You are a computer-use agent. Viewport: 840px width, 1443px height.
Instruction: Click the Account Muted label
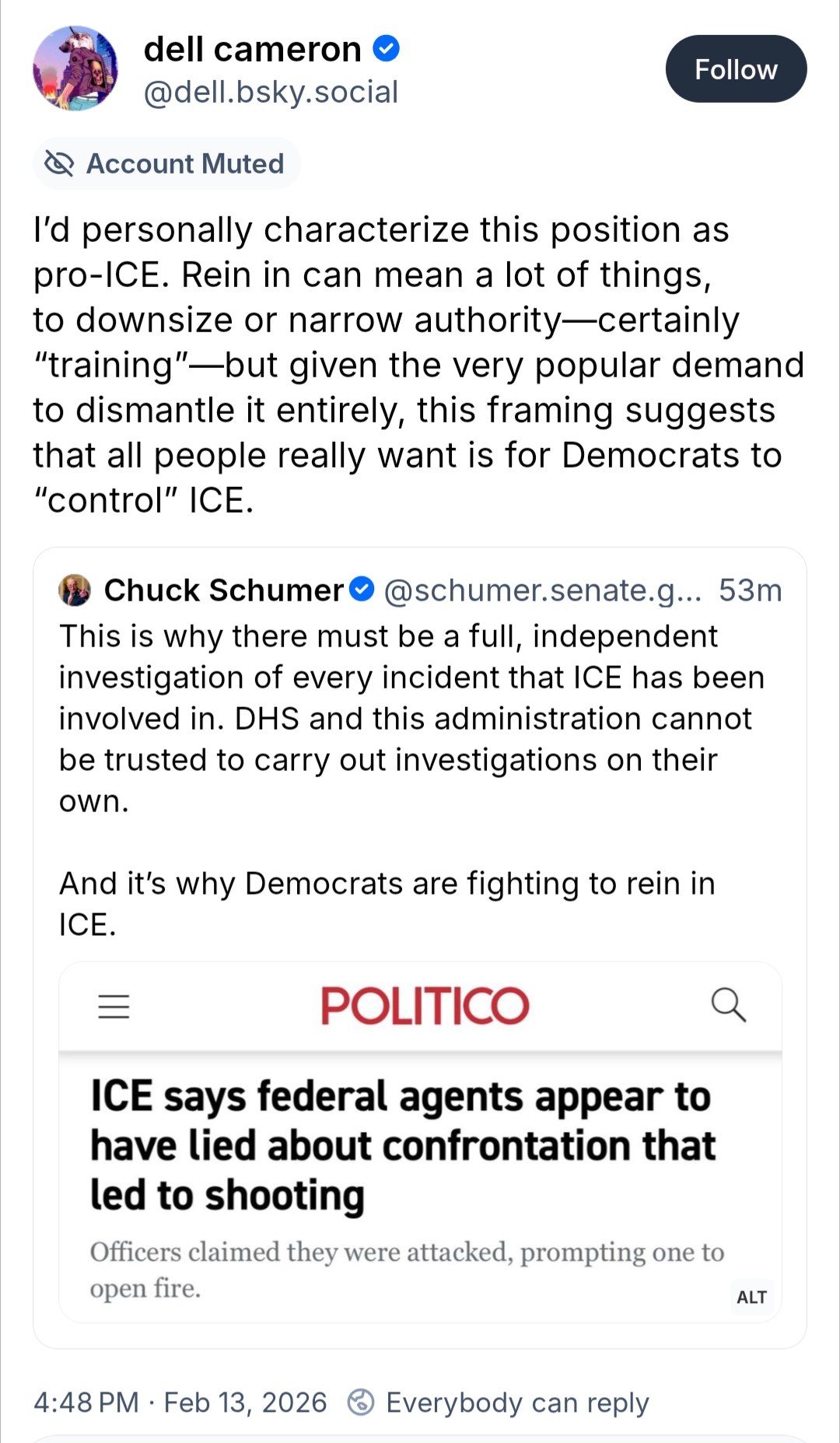pos(184,164)
